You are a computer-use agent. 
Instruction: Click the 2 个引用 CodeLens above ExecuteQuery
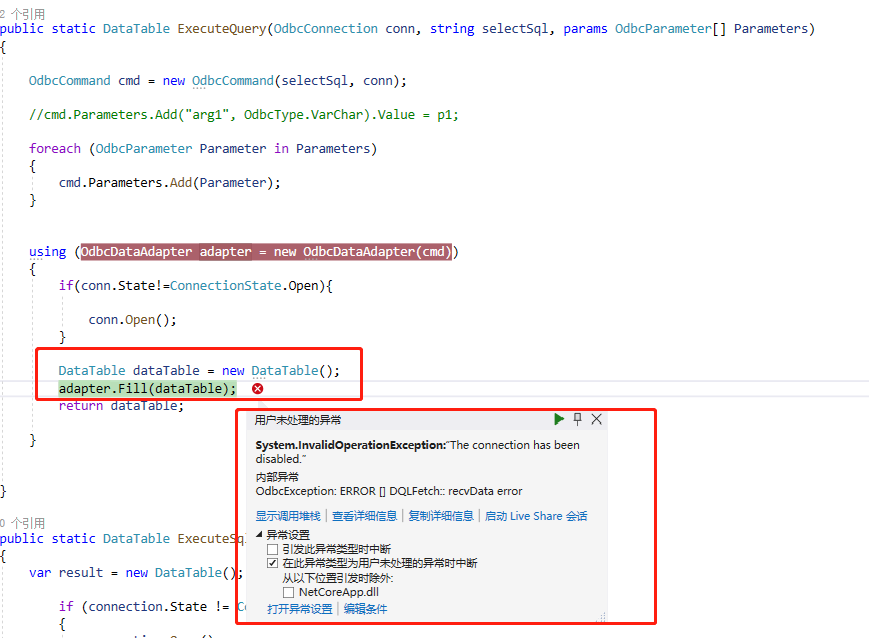pos(22,13)
